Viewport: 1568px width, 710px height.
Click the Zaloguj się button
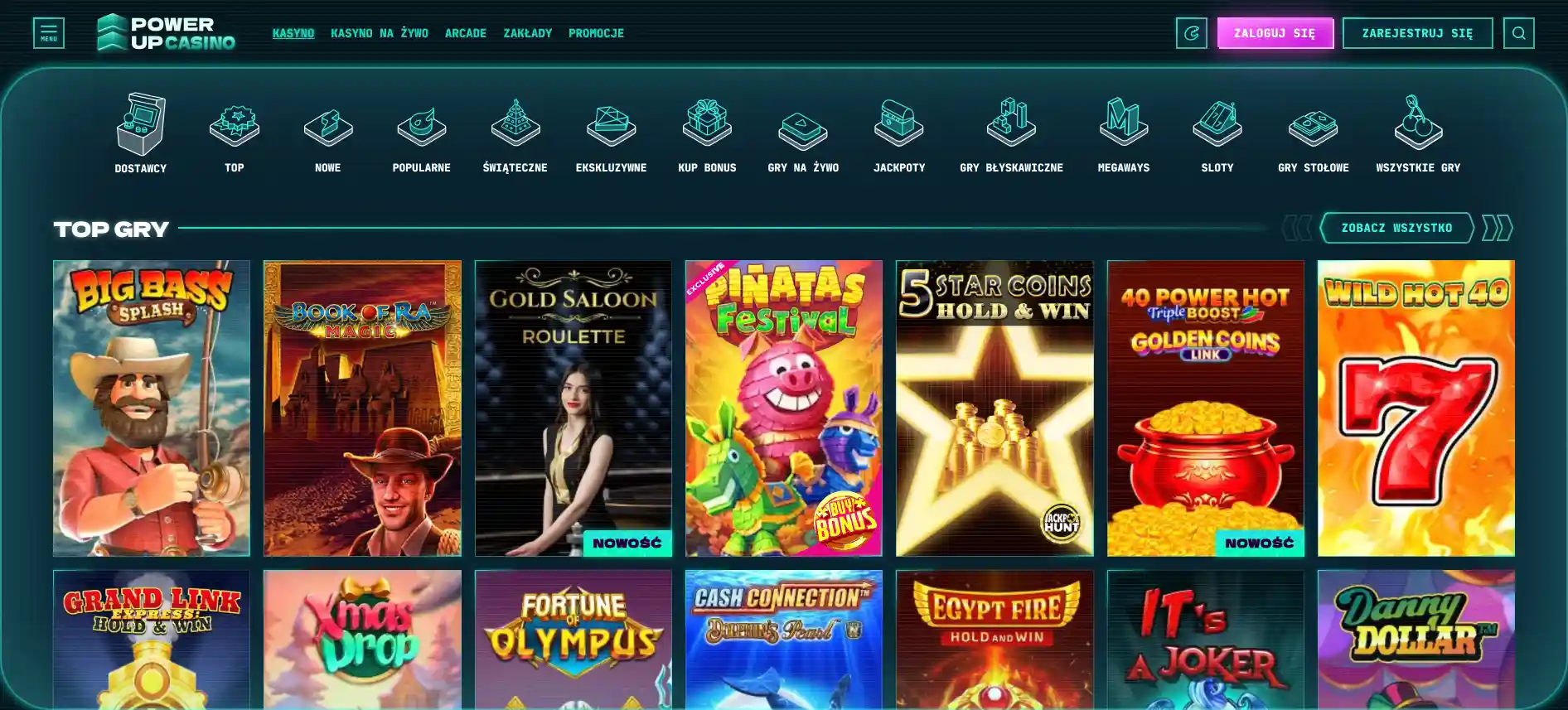click(x=1275, y=33)
